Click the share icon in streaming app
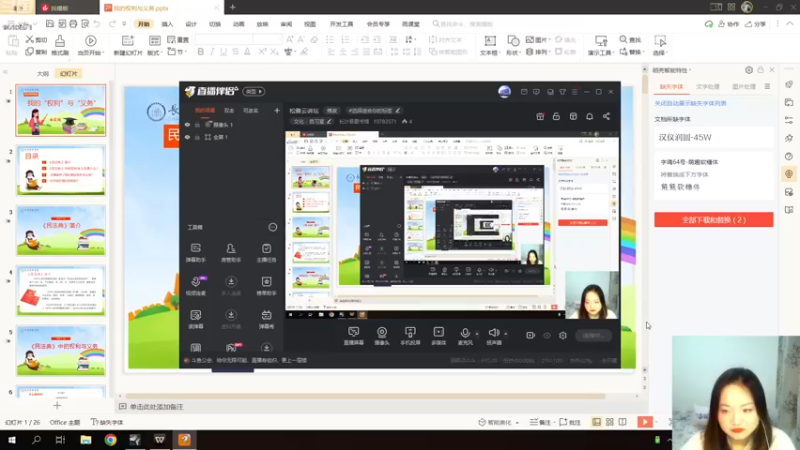The height and width of the screenshot is (450, 800). [606, 116]
